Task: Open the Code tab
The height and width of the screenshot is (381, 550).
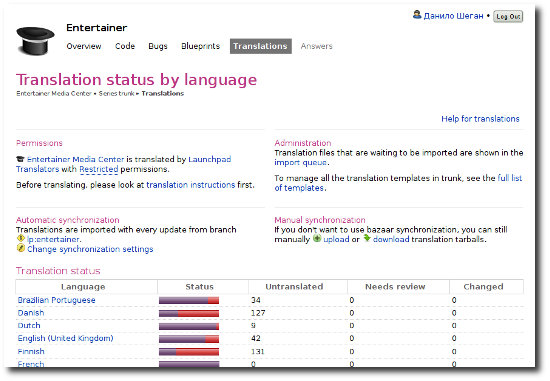Action: tap(125, 46)
